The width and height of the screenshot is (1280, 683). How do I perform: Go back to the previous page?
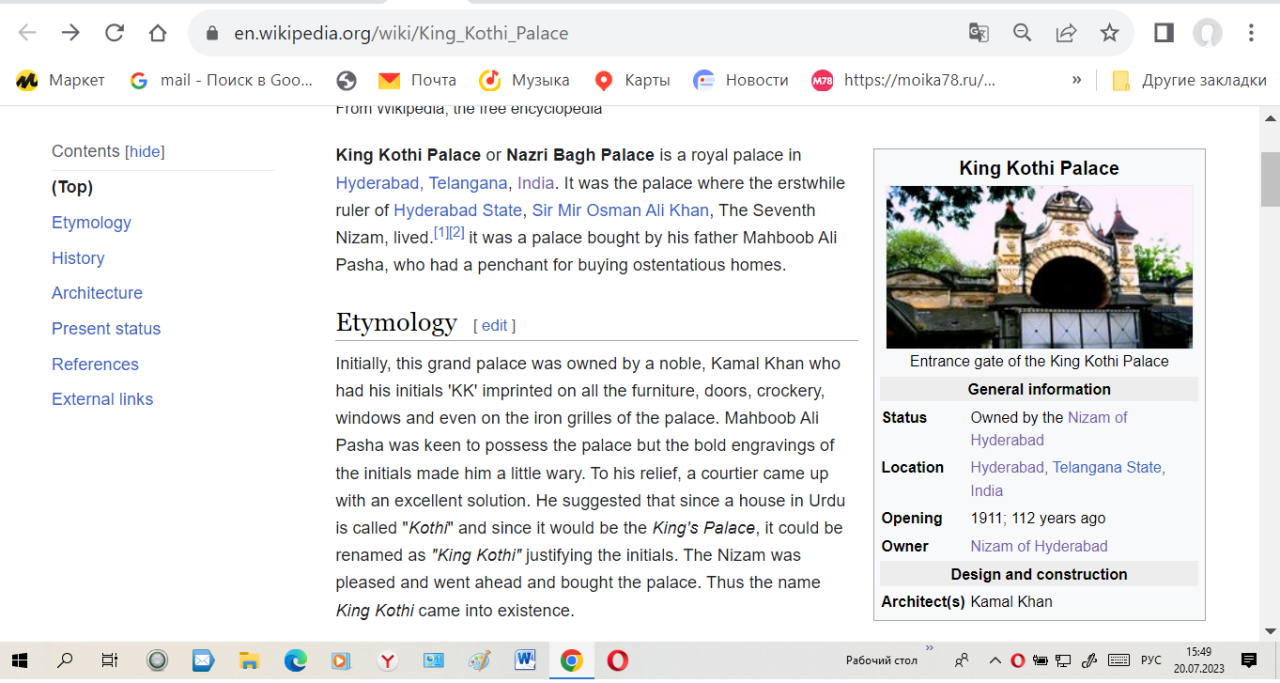point(27,33)
